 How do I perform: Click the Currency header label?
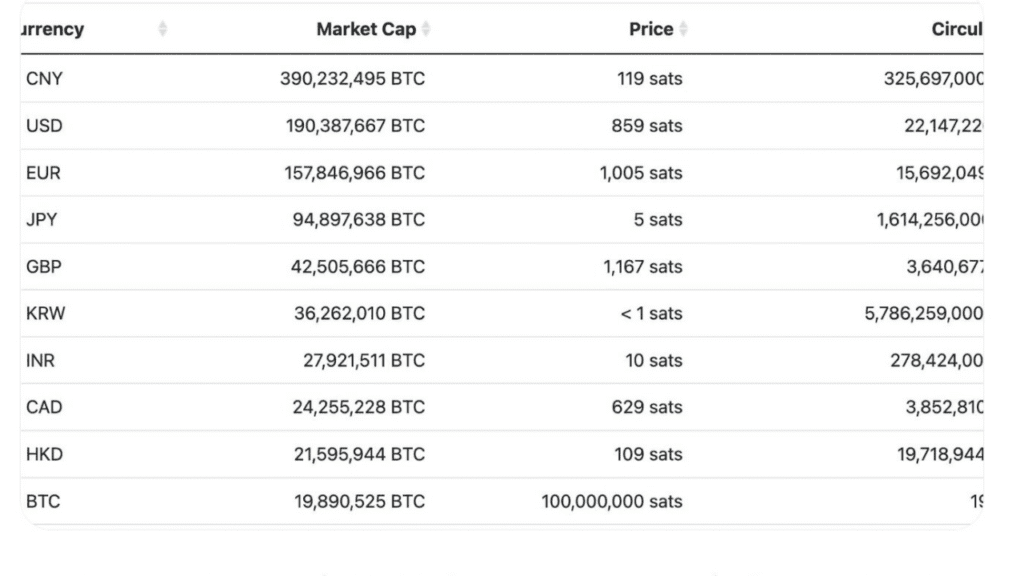[x=52, y=29]
